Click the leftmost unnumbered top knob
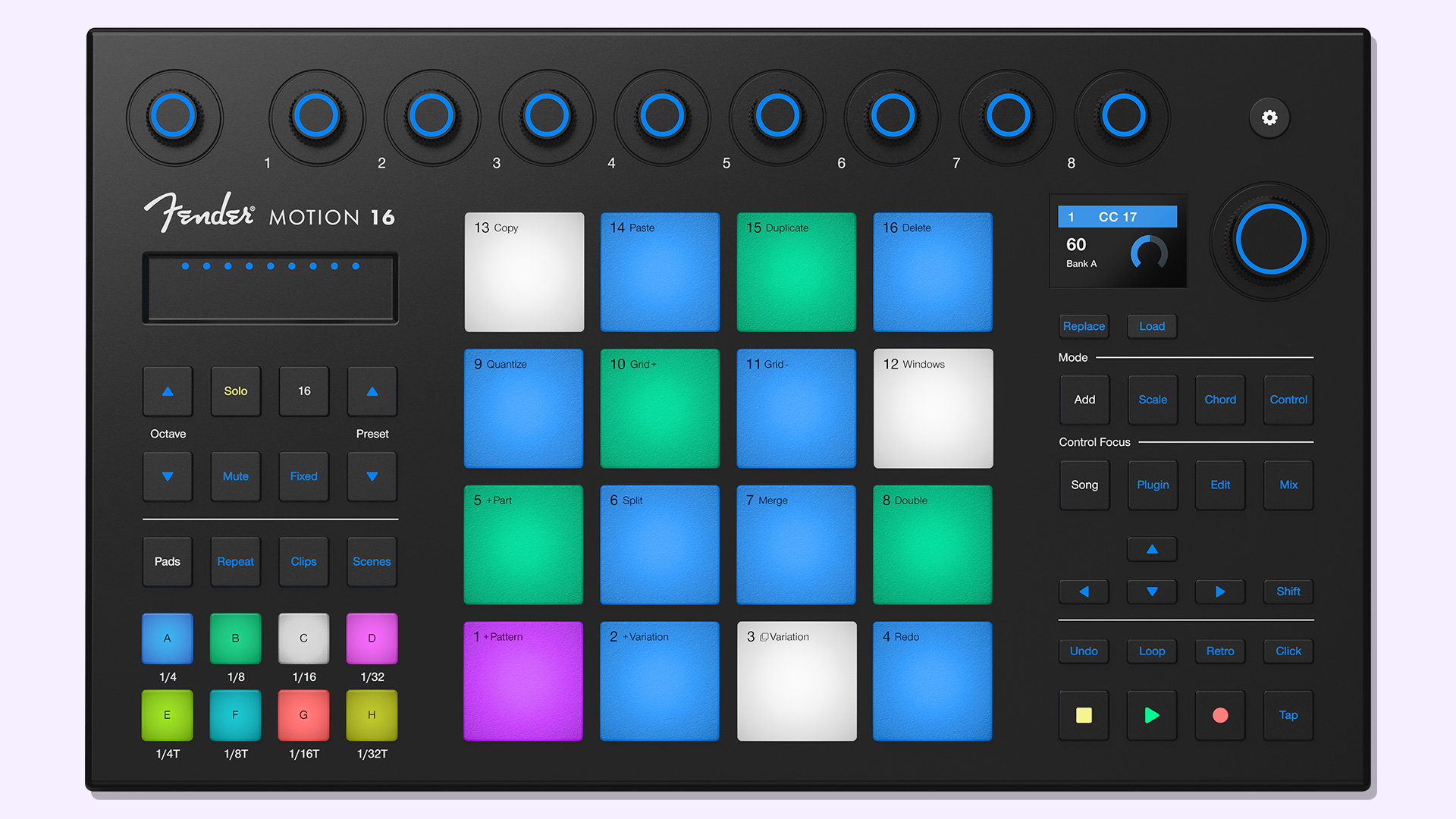Screen dimensions: 1456x819 174,117
